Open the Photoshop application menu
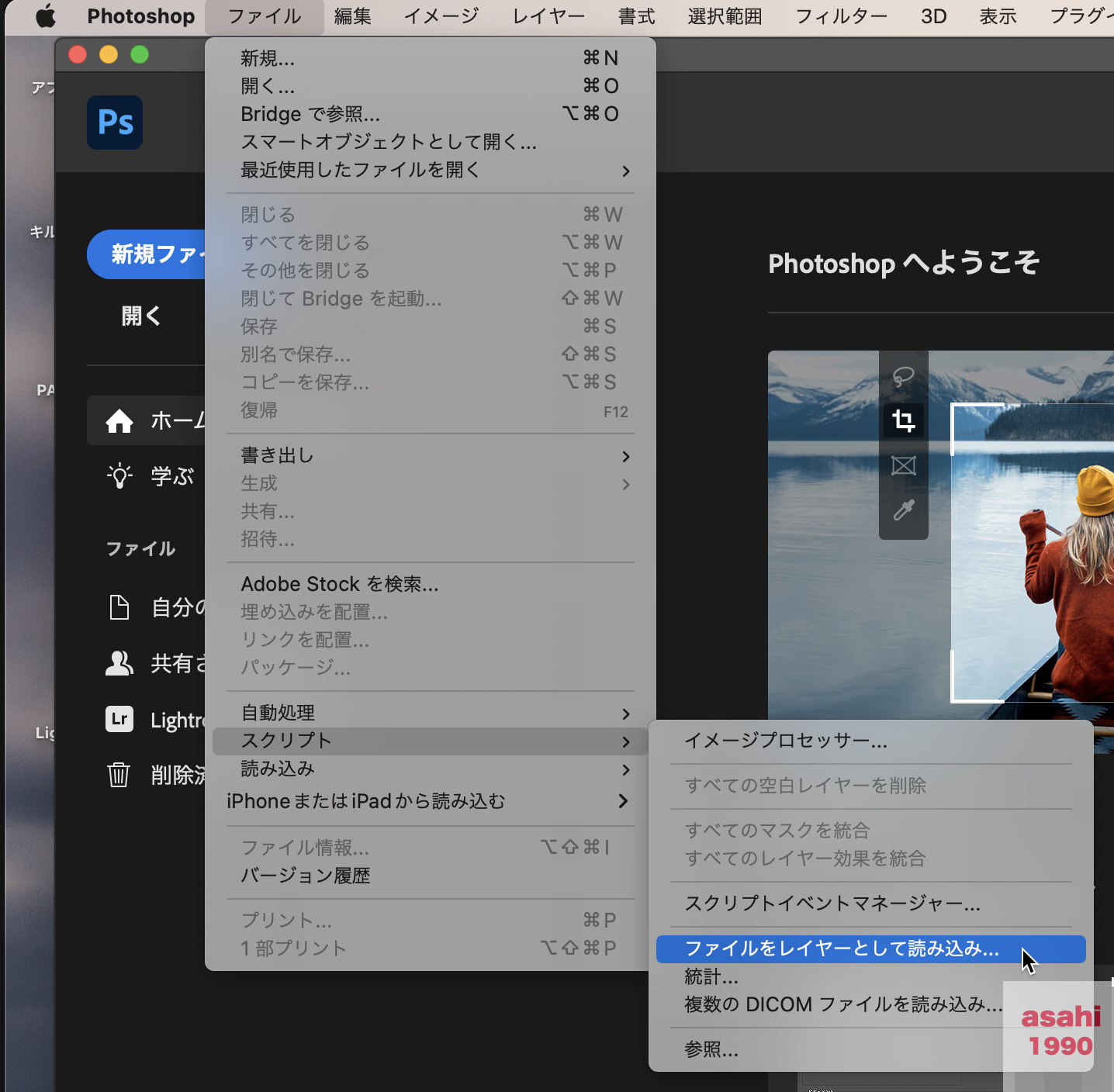Viewport: 1114px width, 1092px height. coord(141,16)
